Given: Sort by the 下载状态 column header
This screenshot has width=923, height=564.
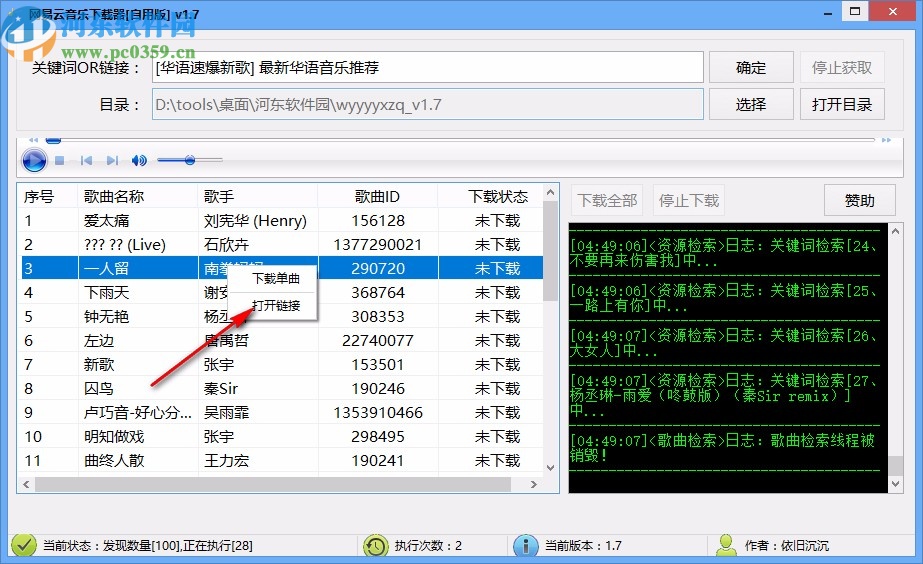Looking at the screenshot, I should tap(490, 196).
